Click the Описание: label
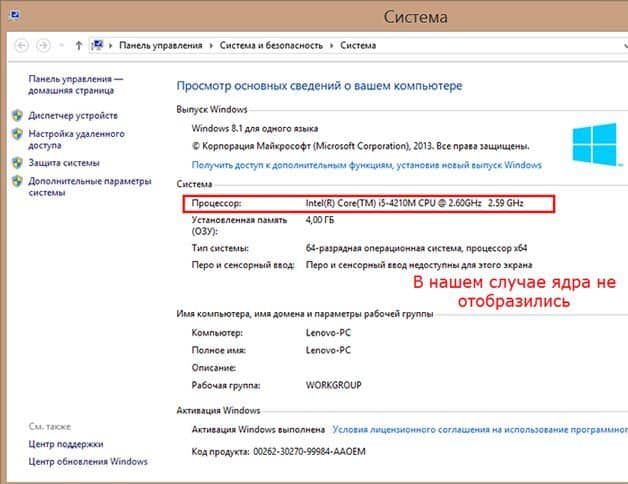This screenshot has width=628, height=484. coord(213,367)
